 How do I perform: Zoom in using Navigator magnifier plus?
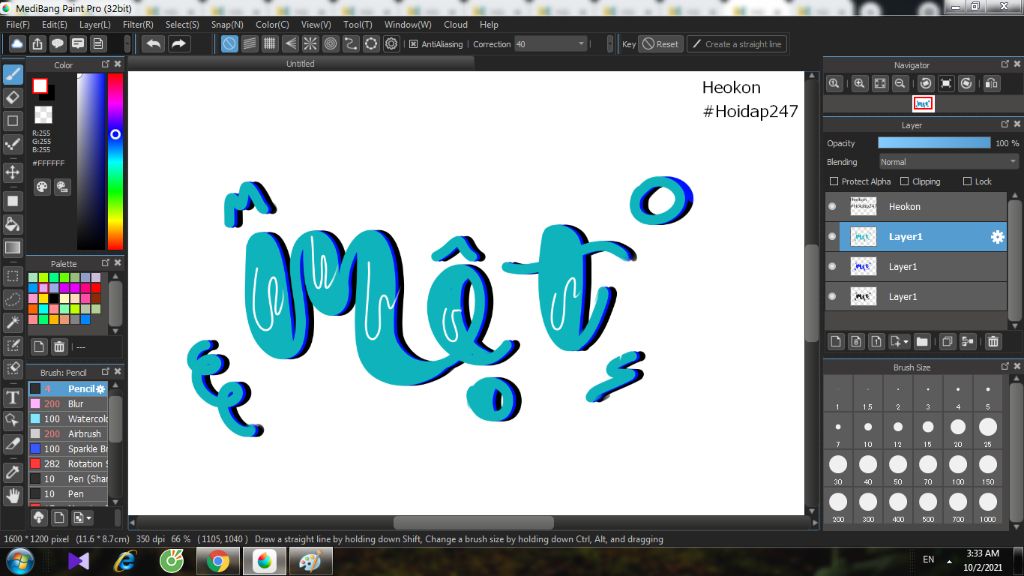pos(859,84)
